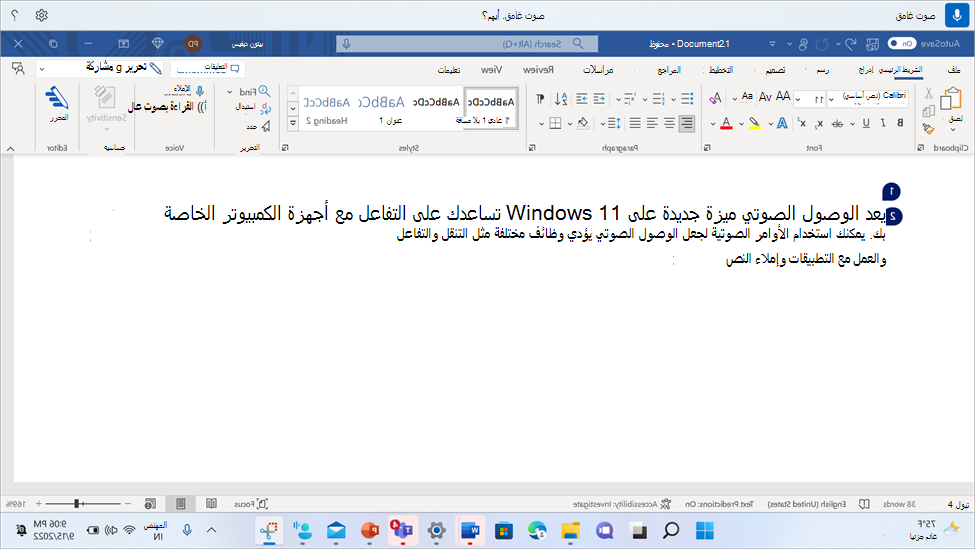Click the Bullets list icon
Screen dimensions: 975x549
point(686,98)
